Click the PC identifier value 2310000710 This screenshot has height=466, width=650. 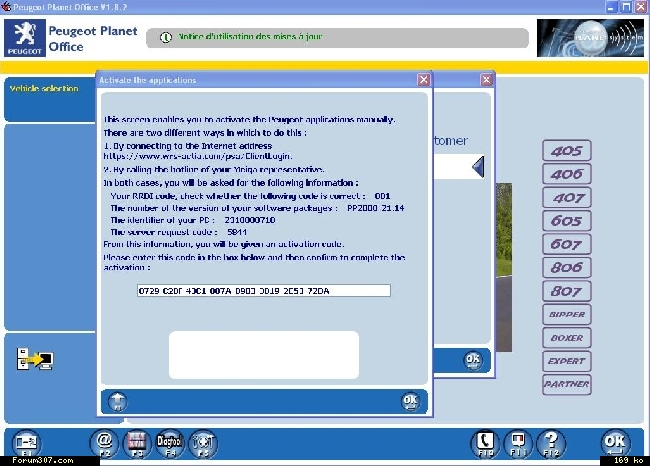click(x=250, y=220)
